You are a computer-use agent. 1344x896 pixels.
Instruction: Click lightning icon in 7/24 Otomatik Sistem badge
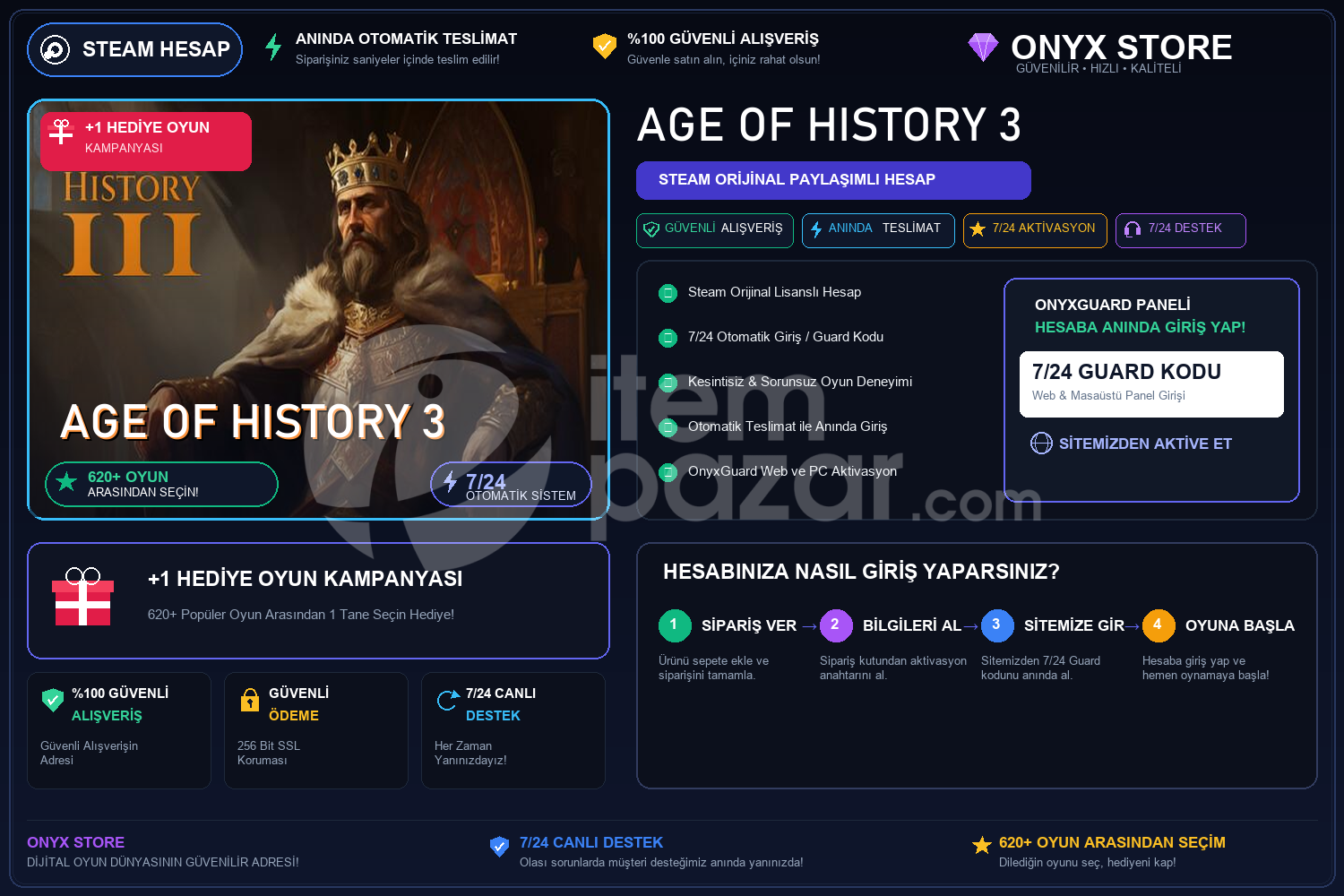[450, 481]
